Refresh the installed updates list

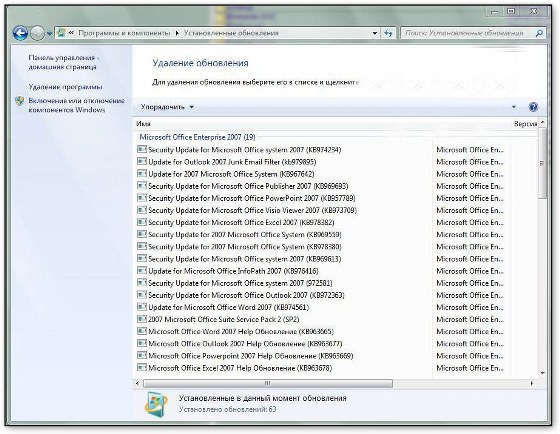[x=388, y=33]
